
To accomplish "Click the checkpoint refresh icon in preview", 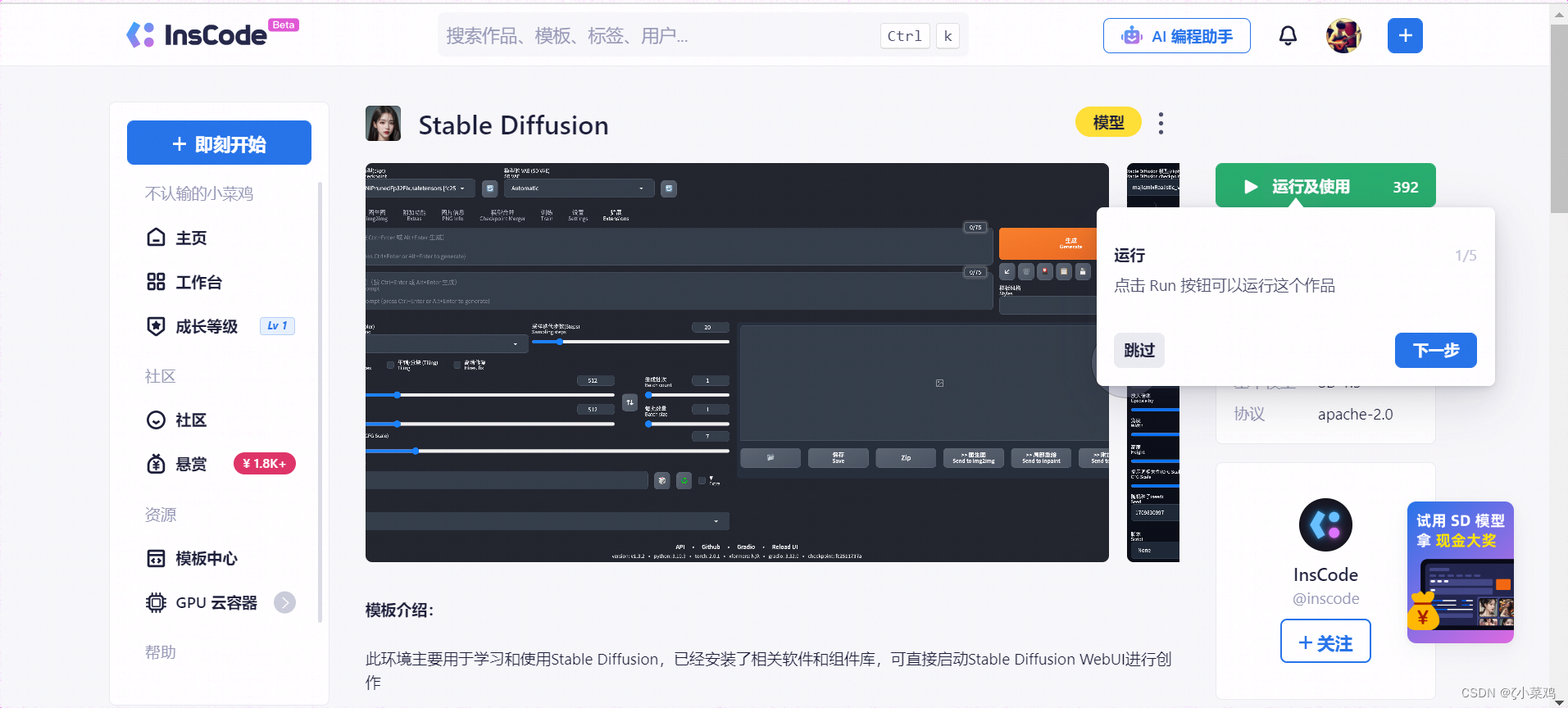I will 489,188.
